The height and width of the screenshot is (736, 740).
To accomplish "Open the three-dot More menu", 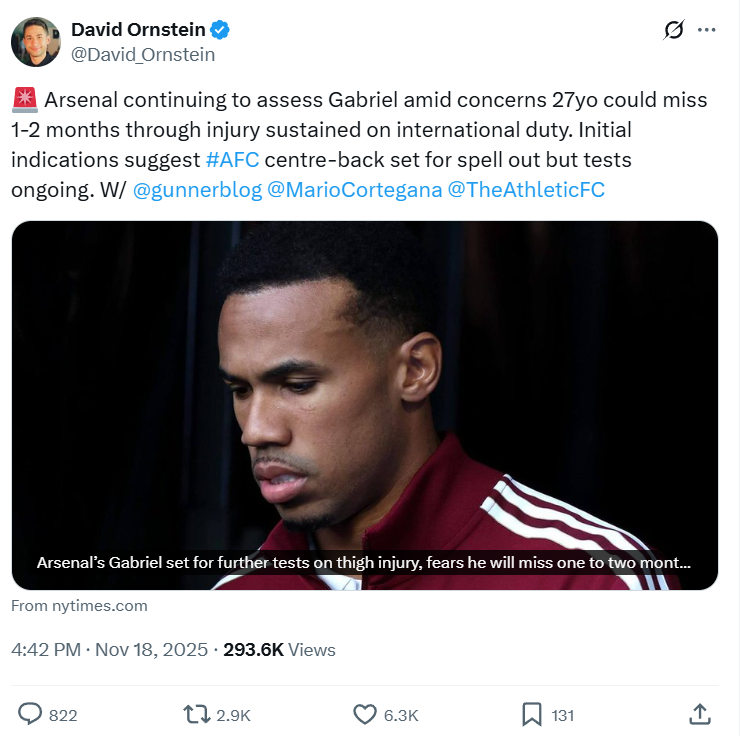I will pyautogui.click(x=706, y=30).
